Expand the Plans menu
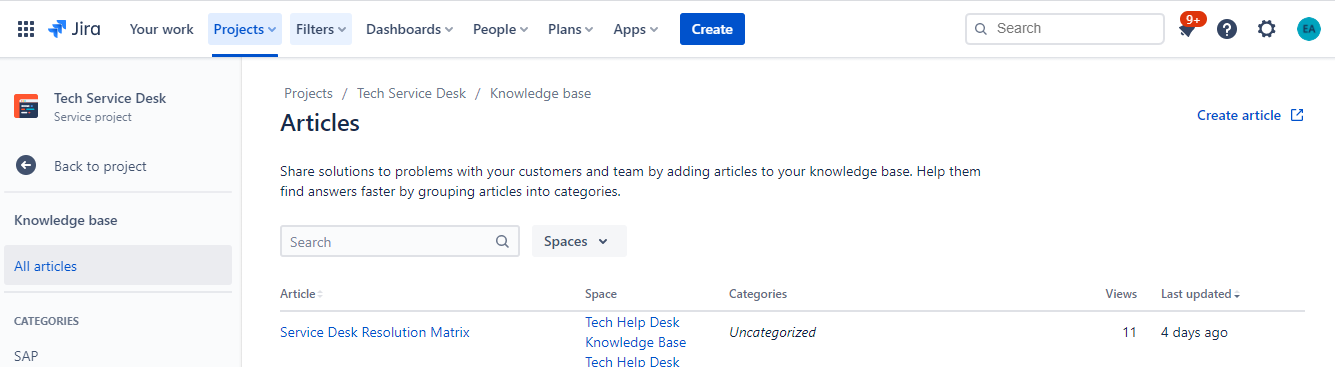This screenshot has width=1335, height=367. click(x=570, y=29)
